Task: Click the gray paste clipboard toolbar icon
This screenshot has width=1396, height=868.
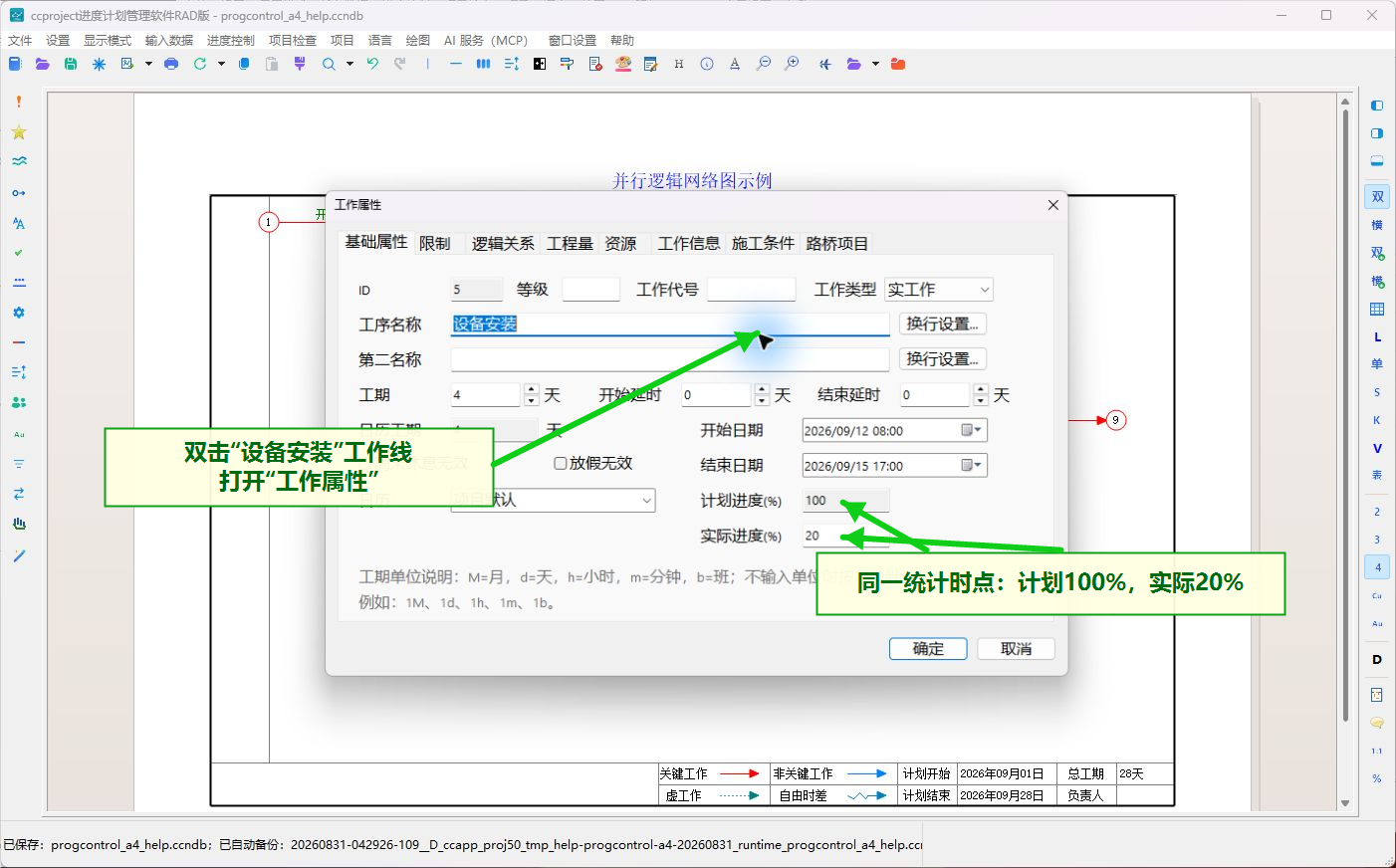Action: 272,64
